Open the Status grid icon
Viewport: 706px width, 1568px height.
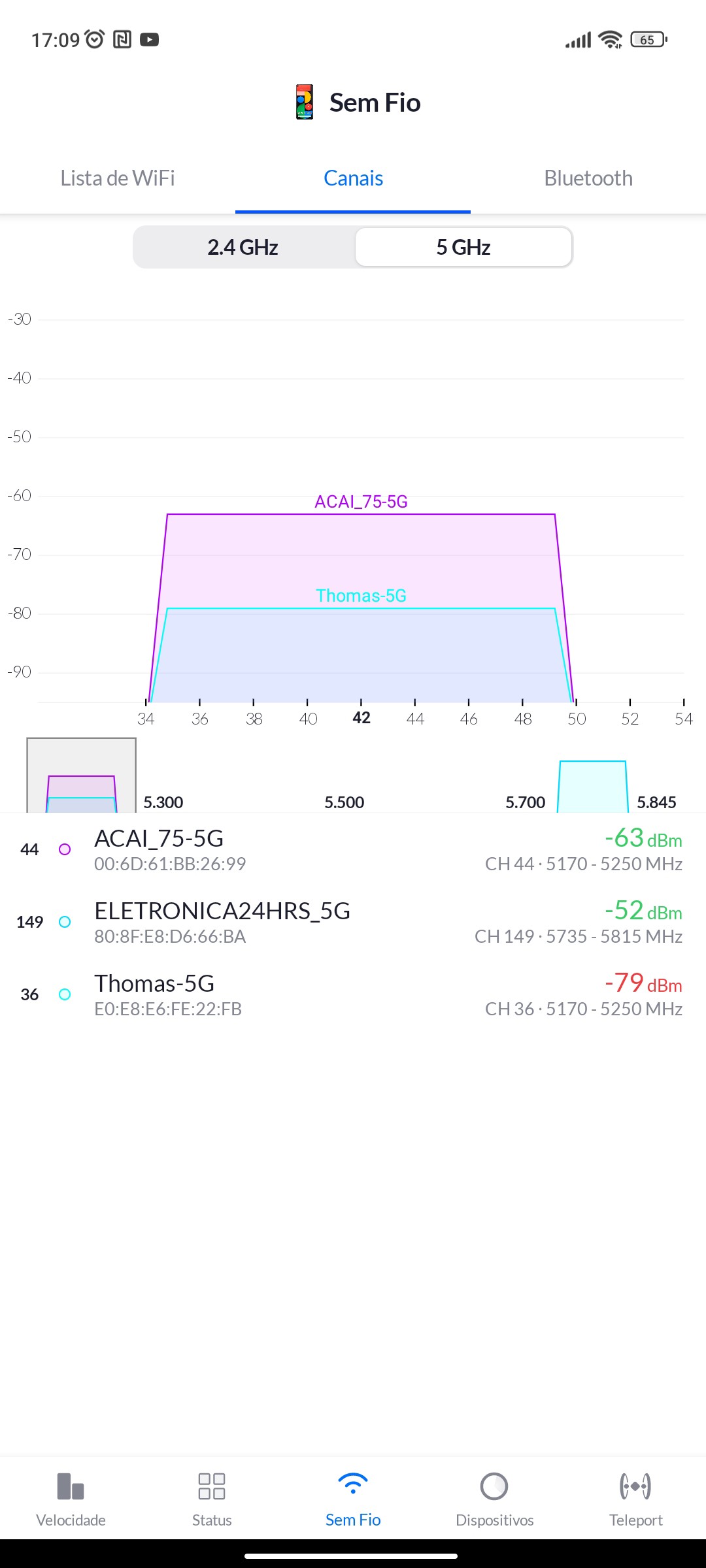tap(212, 1486)
